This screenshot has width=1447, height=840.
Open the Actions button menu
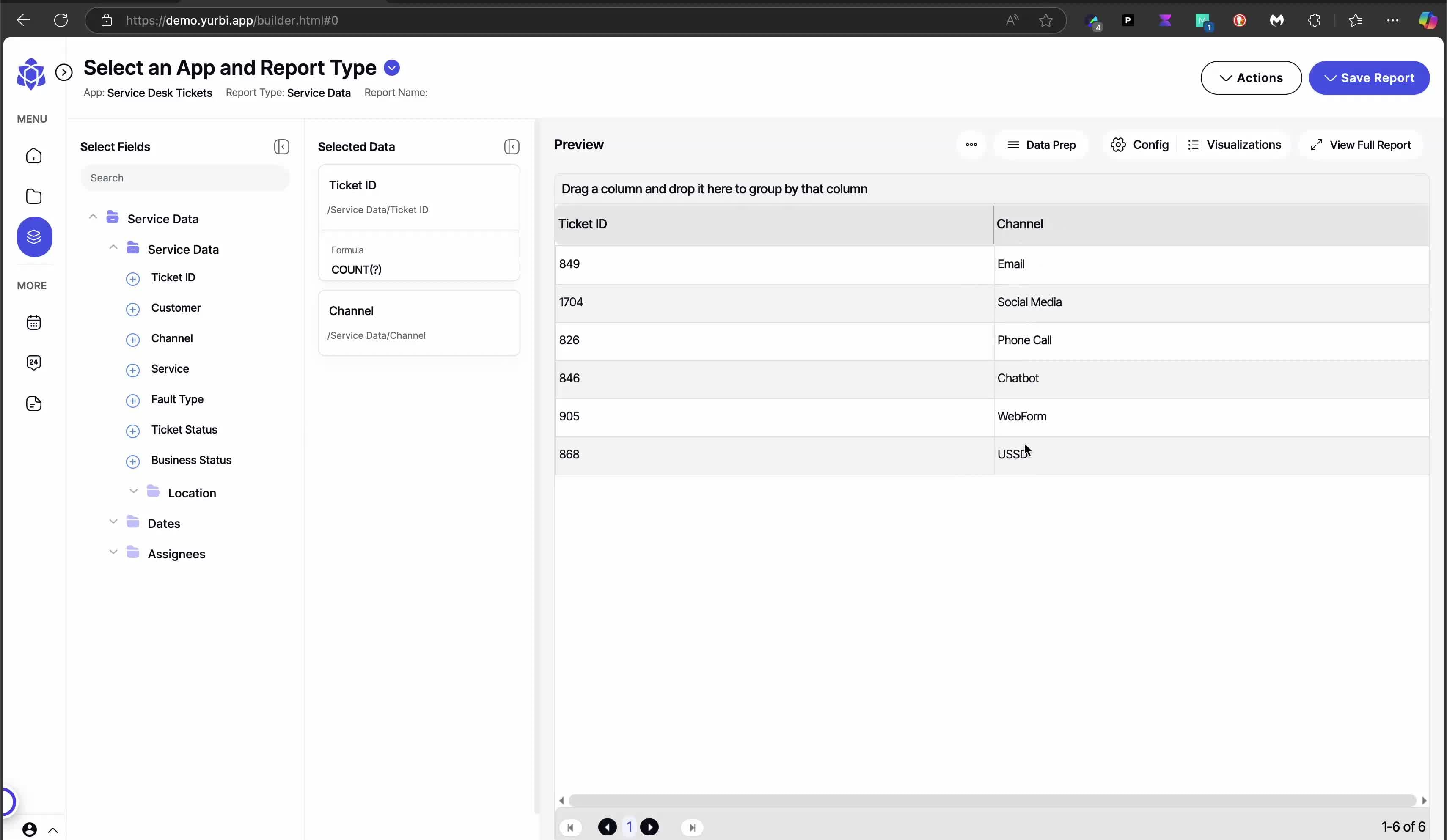1251,78
